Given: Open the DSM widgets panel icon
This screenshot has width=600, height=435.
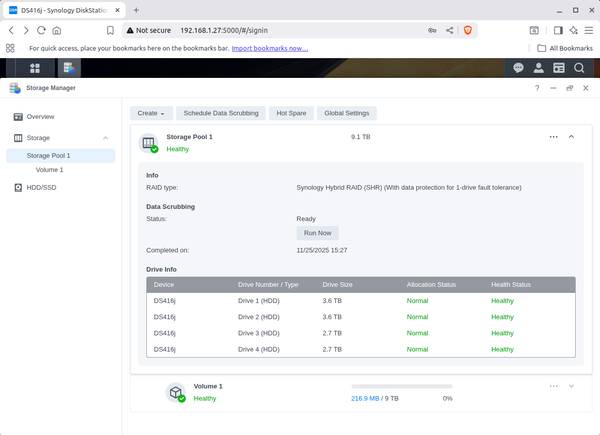Looking at the screenshot, I should coord(559,68).
